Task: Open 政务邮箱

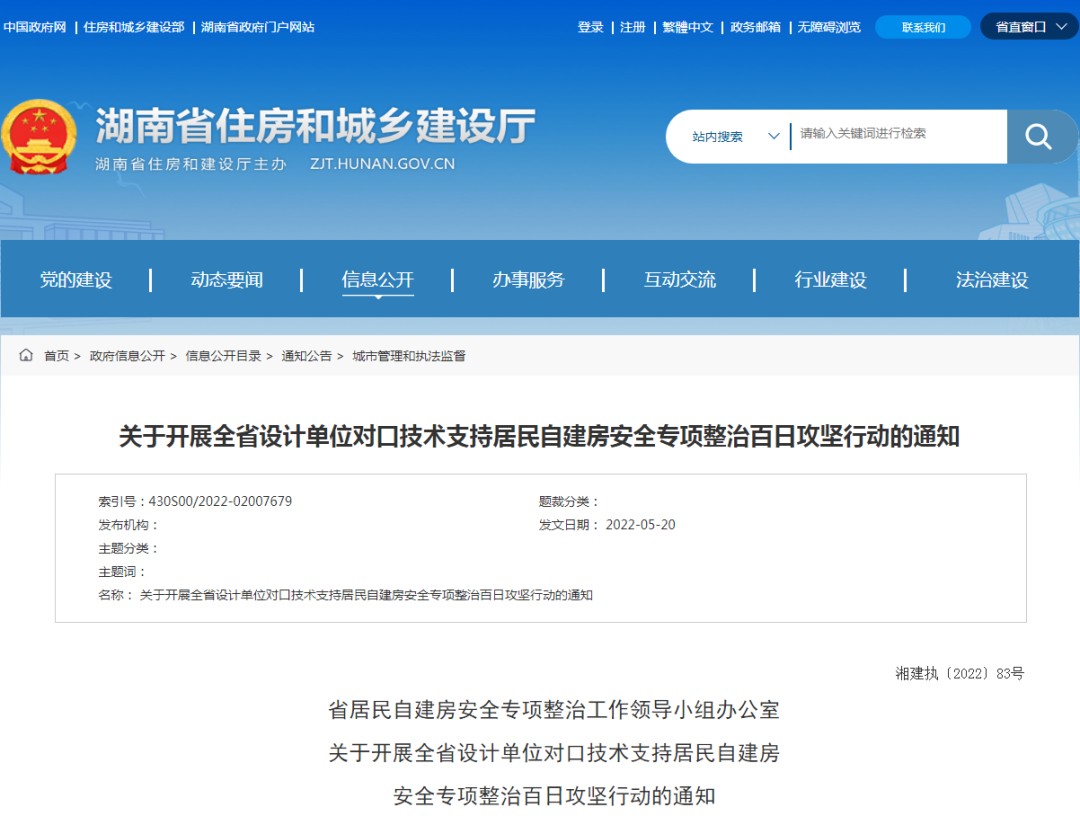Action: [755, 27]
